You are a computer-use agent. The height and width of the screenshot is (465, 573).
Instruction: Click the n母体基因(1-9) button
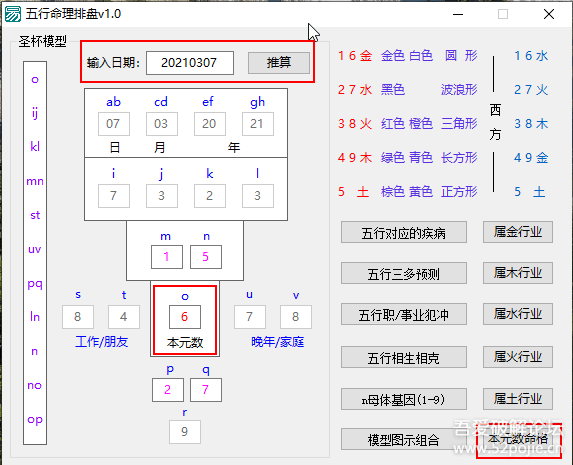click(404, 399)
